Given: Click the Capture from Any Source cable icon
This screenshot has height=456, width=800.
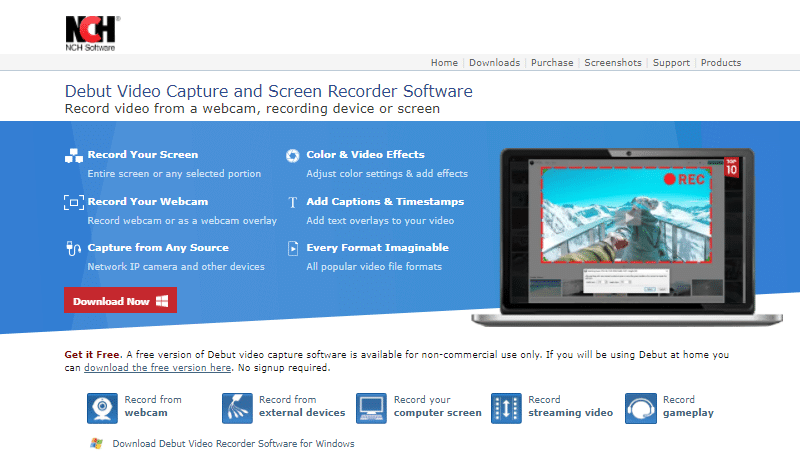Looking at the screenshot, I should [x=74, y=248].
